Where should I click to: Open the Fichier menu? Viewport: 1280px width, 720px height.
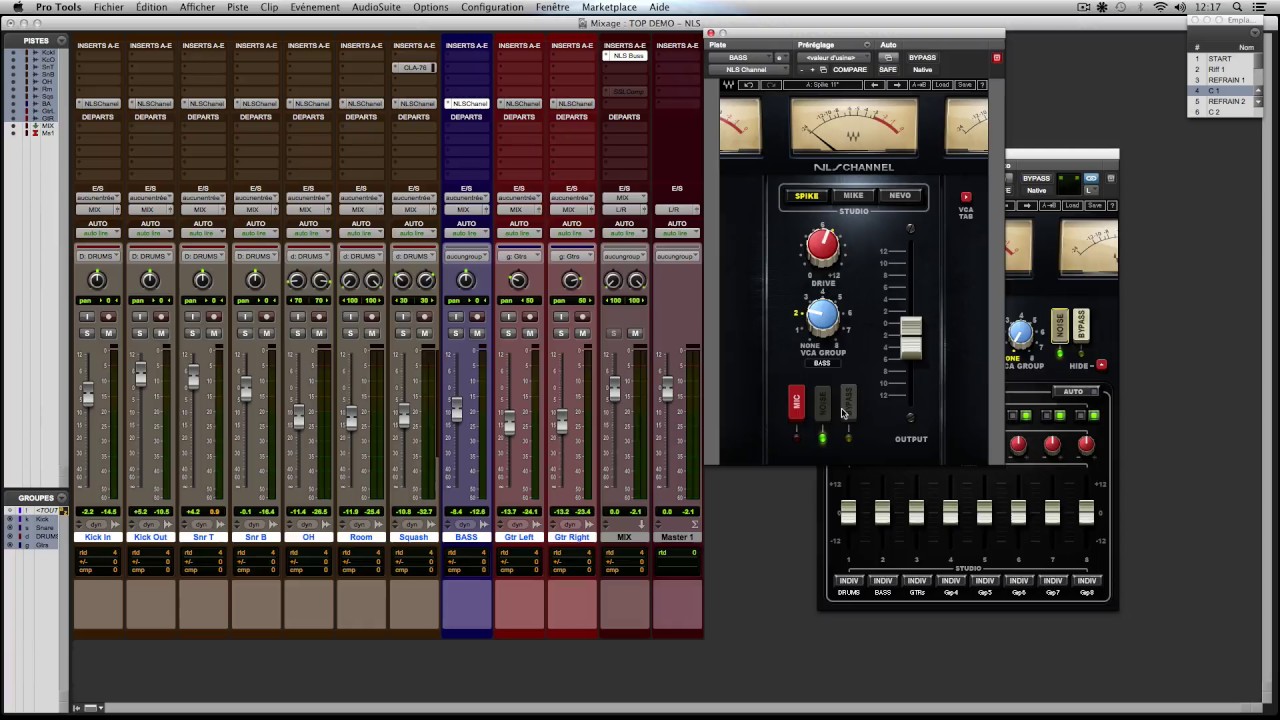tap(109, 7)
